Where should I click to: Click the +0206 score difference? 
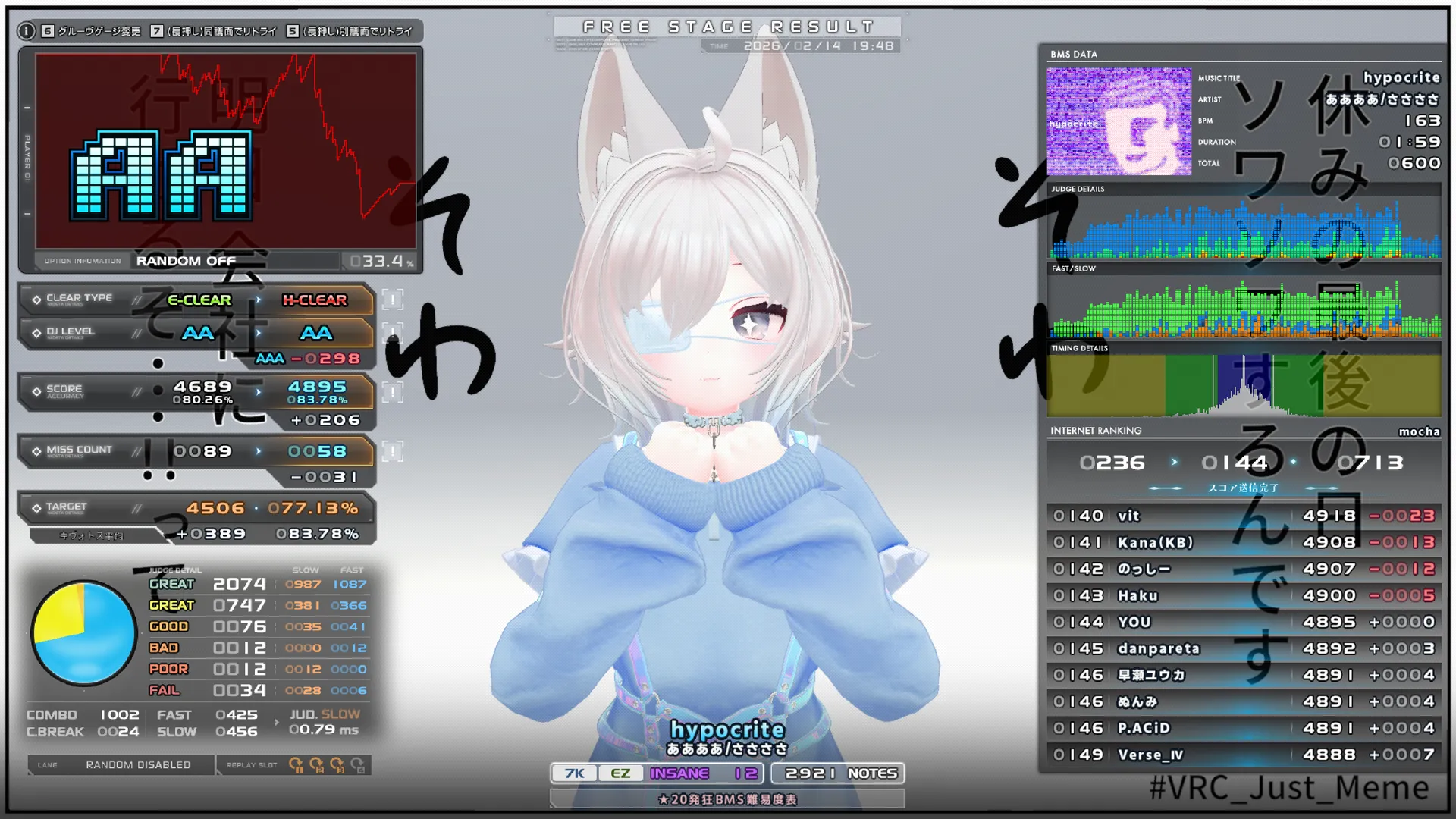(x=325, y=420)
